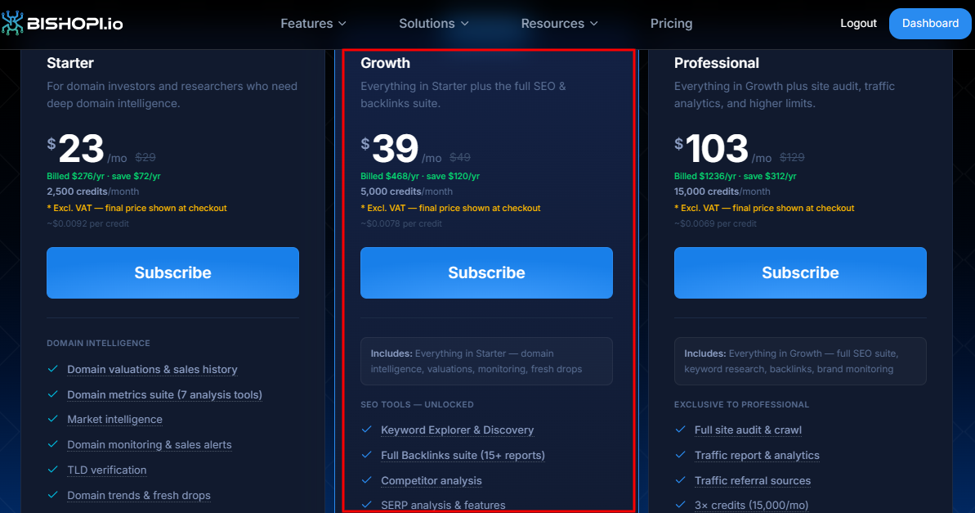
Task: Click checkmark icon beside TLD verification
Action: coord(53,469)
